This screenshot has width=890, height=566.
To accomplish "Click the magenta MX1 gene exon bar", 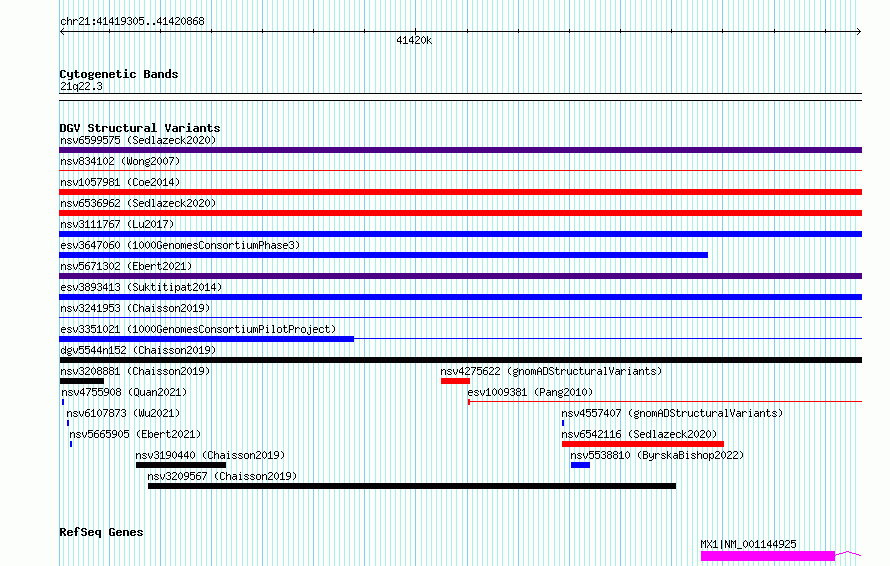I will 768,556.
